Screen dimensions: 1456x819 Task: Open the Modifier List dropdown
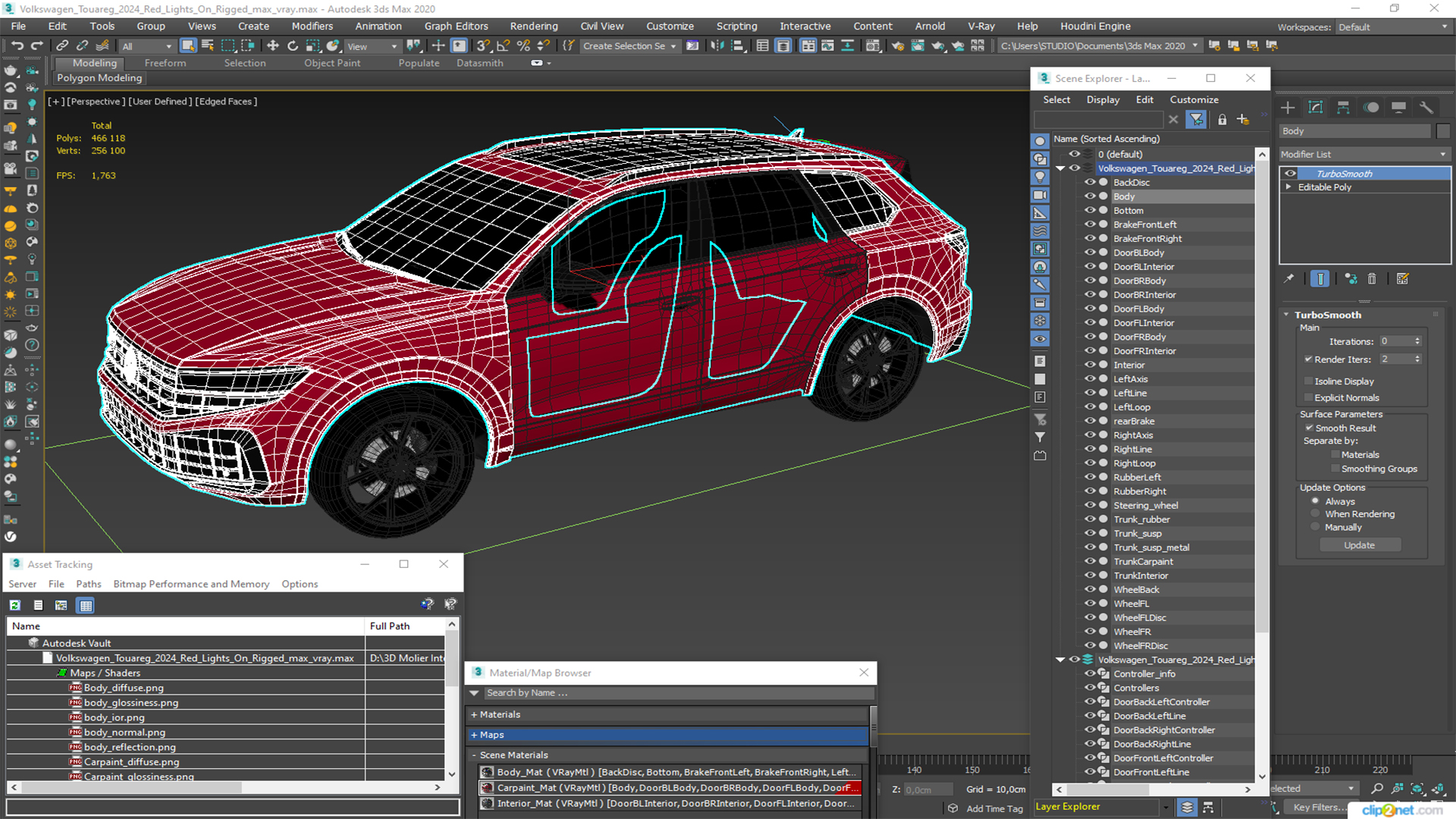(1364, 154)
